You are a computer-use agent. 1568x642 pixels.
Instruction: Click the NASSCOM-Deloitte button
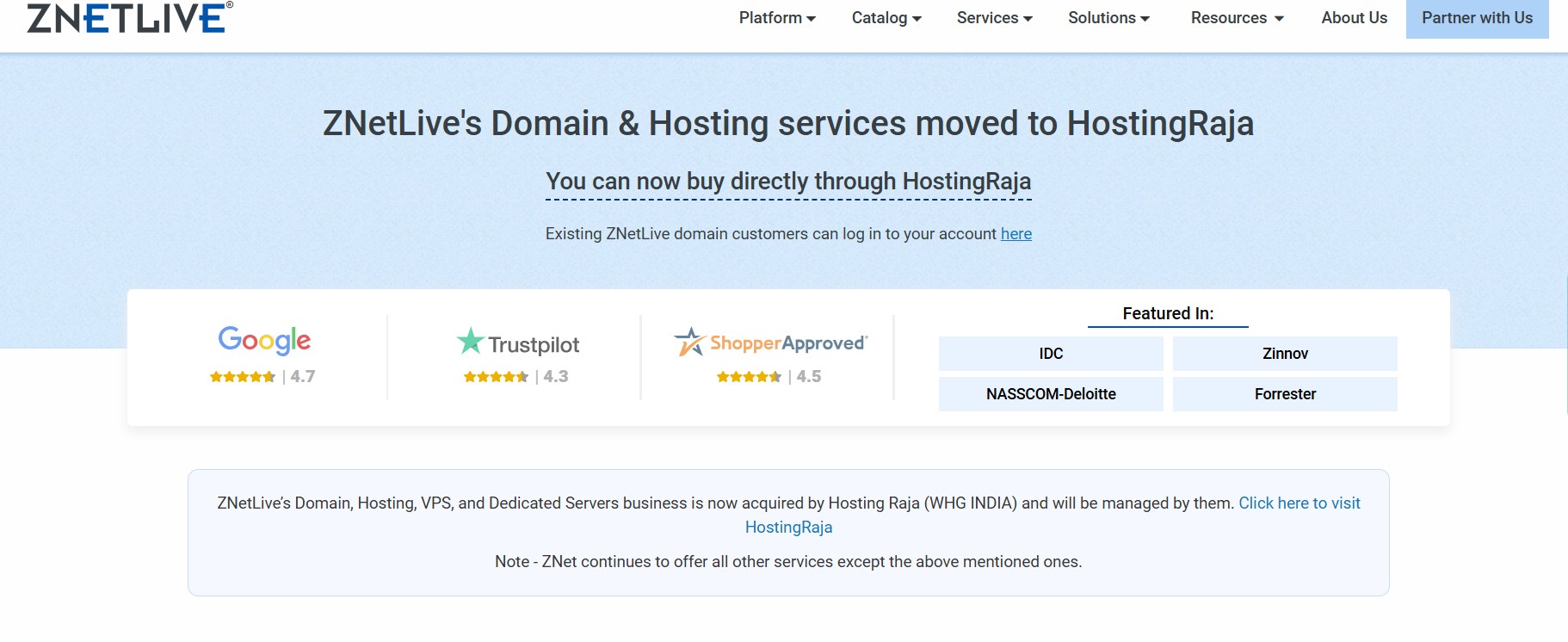(1051, 394)
